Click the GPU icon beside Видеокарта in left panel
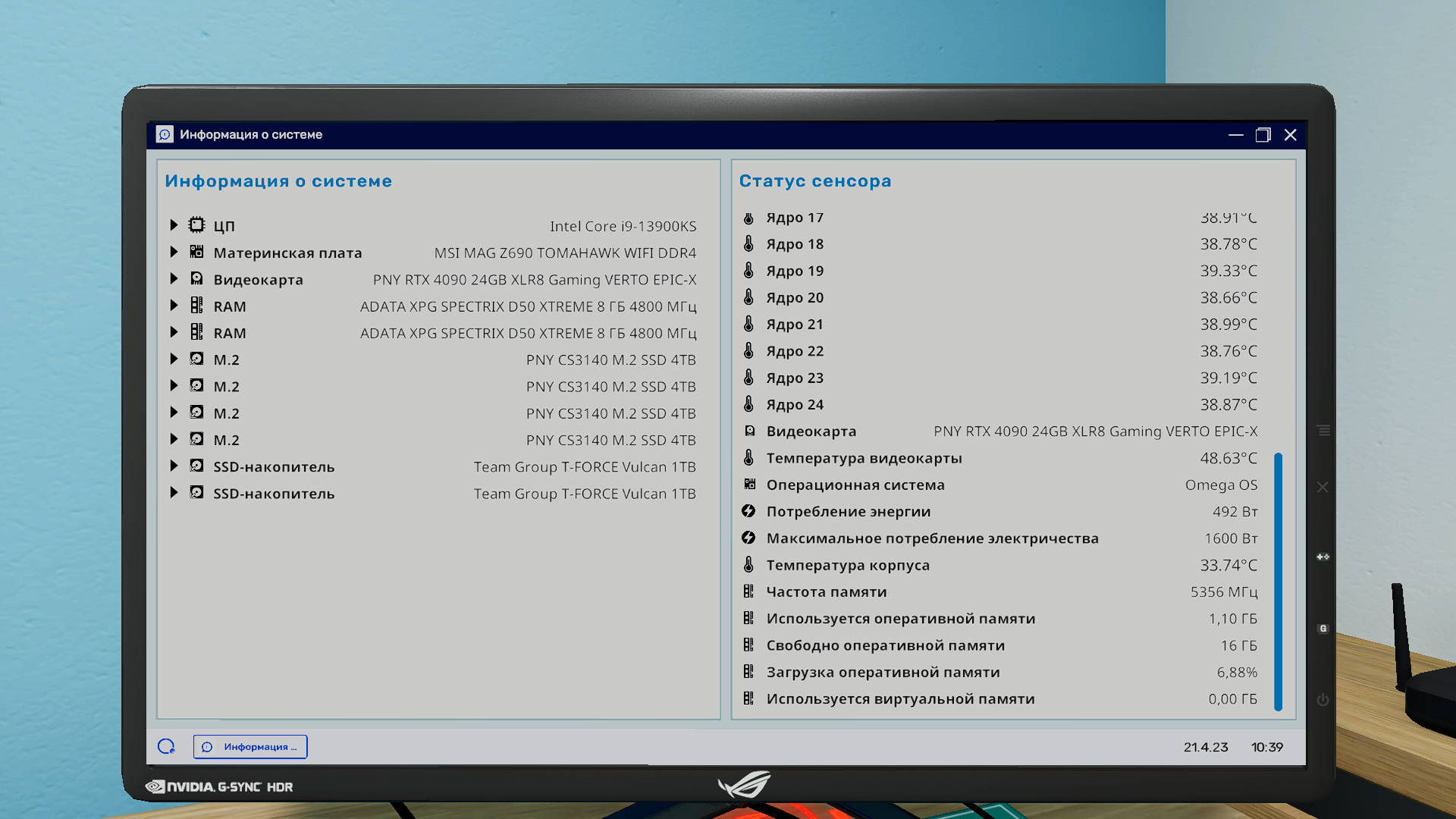Viewport: 1456px width, 819px height. click(196, 278)
